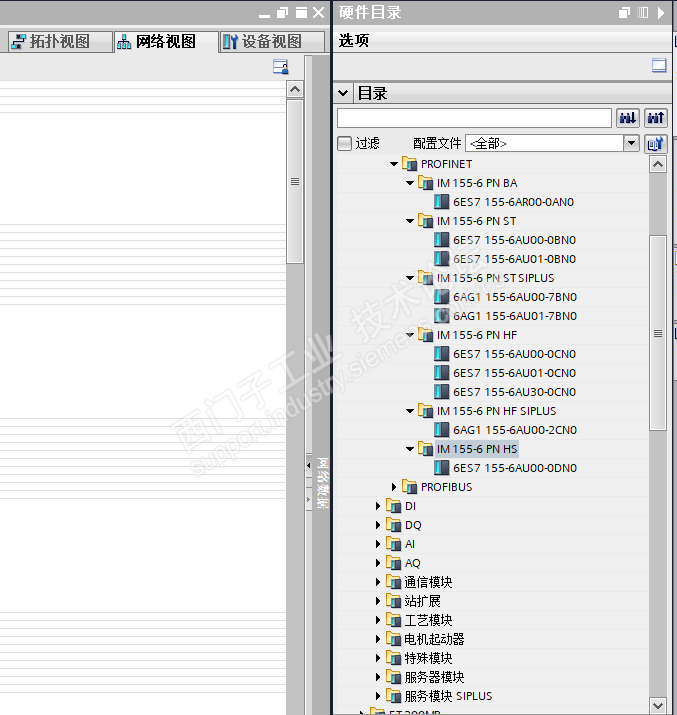677x715 pixels.
Task: Click the 通信模块 folder icon
Action: (393, 582)
